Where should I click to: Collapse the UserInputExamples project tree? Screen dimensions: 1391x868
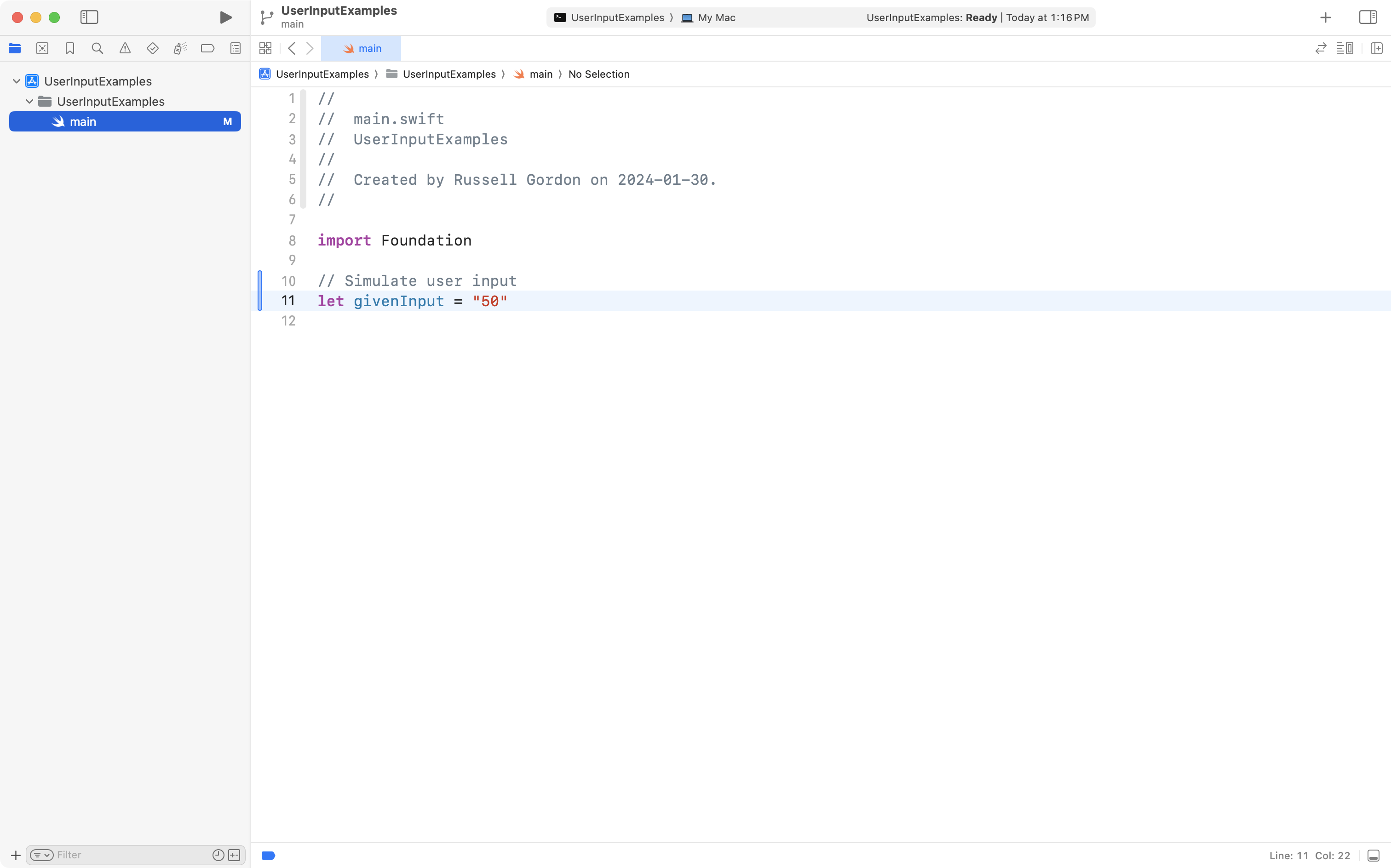(x=16, y=80)
